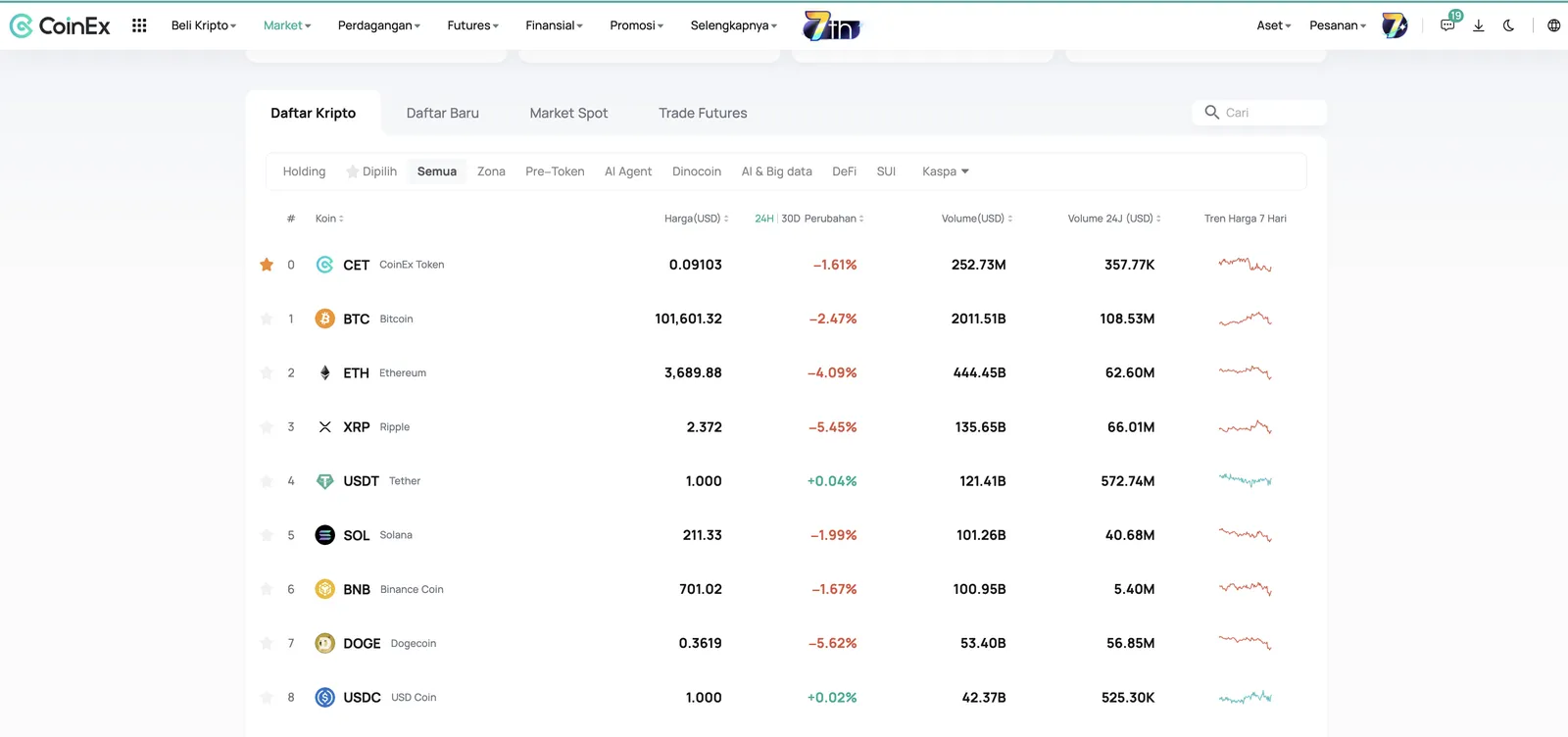This screenshot has height=737, width=1568.
Task: Click the Ethereum coin icon
Action: [325, 372]
